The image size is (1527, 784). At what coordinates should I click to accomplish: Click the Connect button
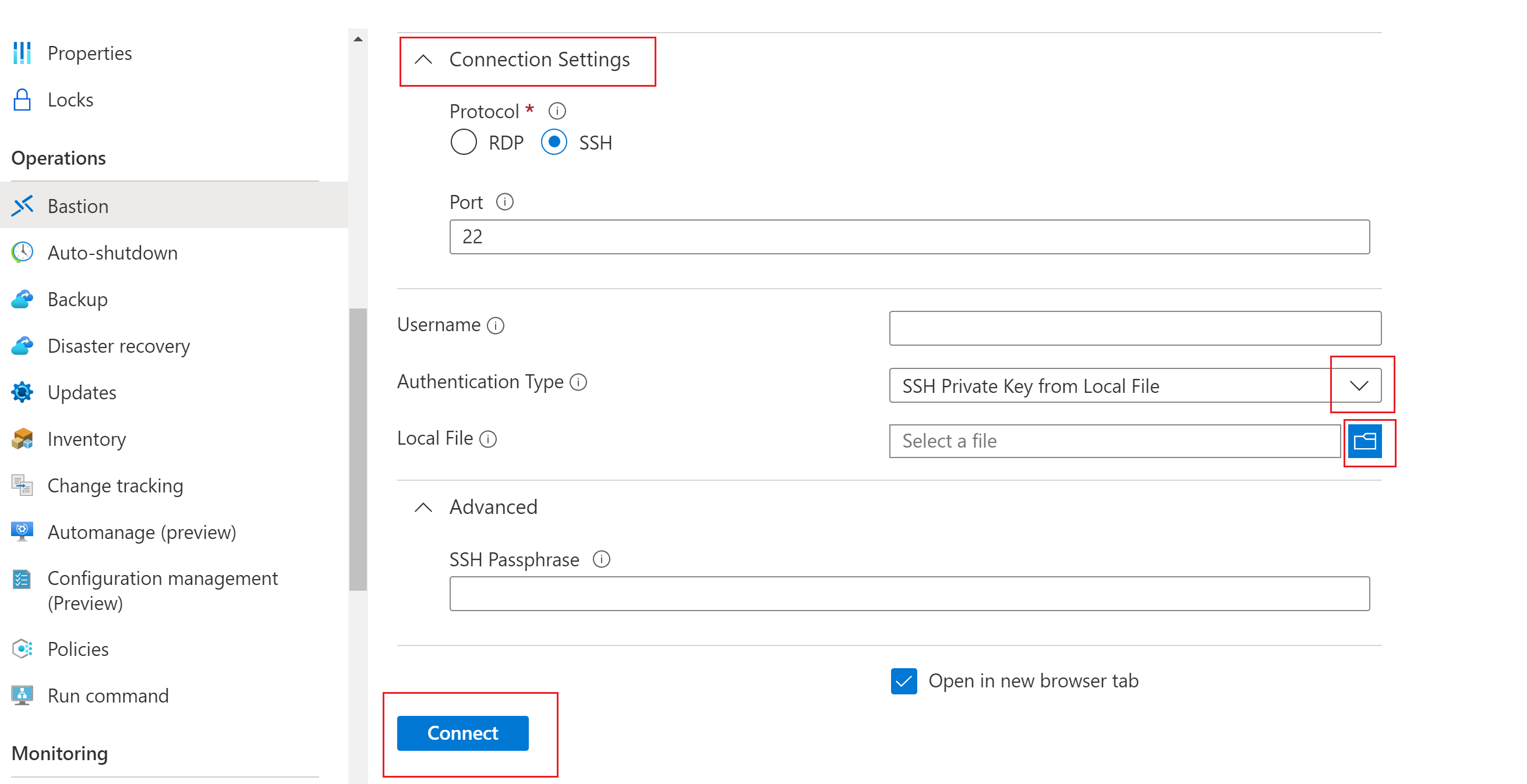(x=463, y=732)
